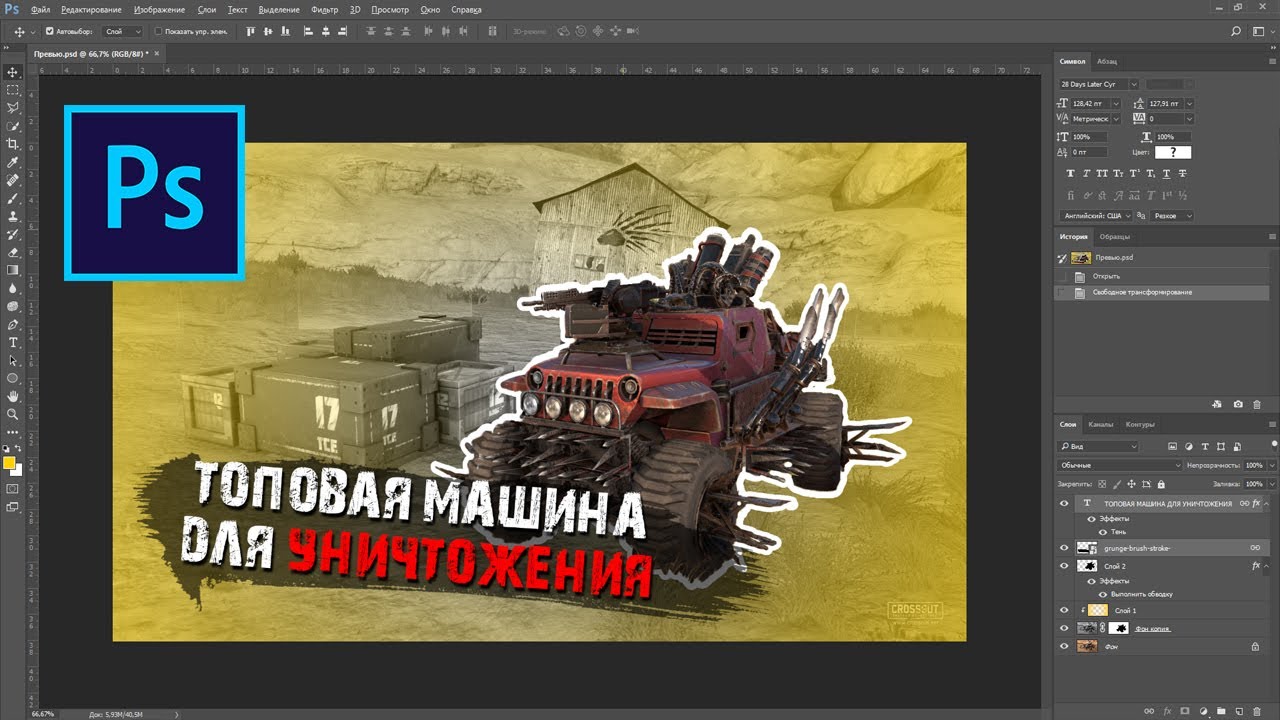This screenshot has height=720, width=1280.
Task: Add layer style with bottom fx icon
Action: coord(1167,711)
